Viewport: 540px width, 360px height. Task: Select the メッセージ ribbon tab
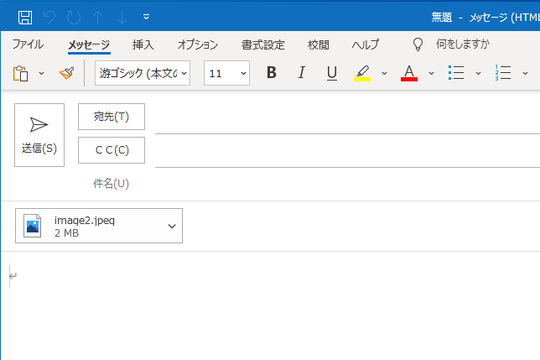[x=89, y=45]
